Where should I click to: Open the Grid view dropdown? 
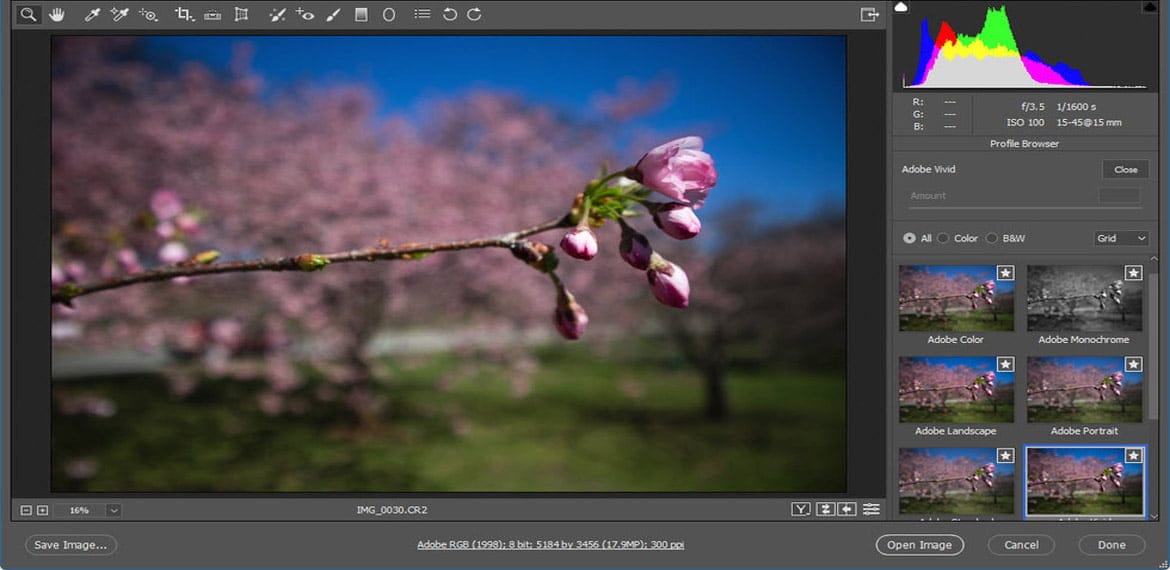(1121, 238)
